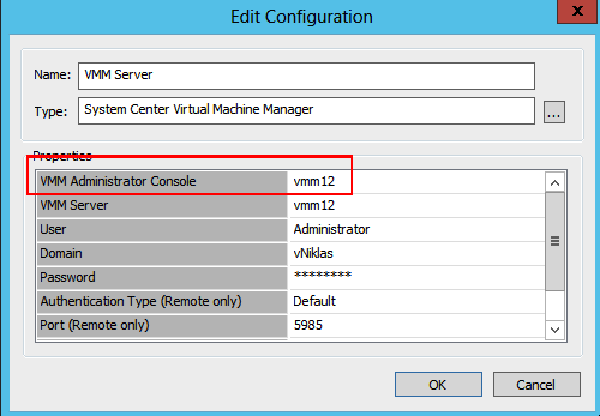Viewport: 600px width, 416px height.
Task: Edit the Domain value vNiklas
Action: [417, 253]
